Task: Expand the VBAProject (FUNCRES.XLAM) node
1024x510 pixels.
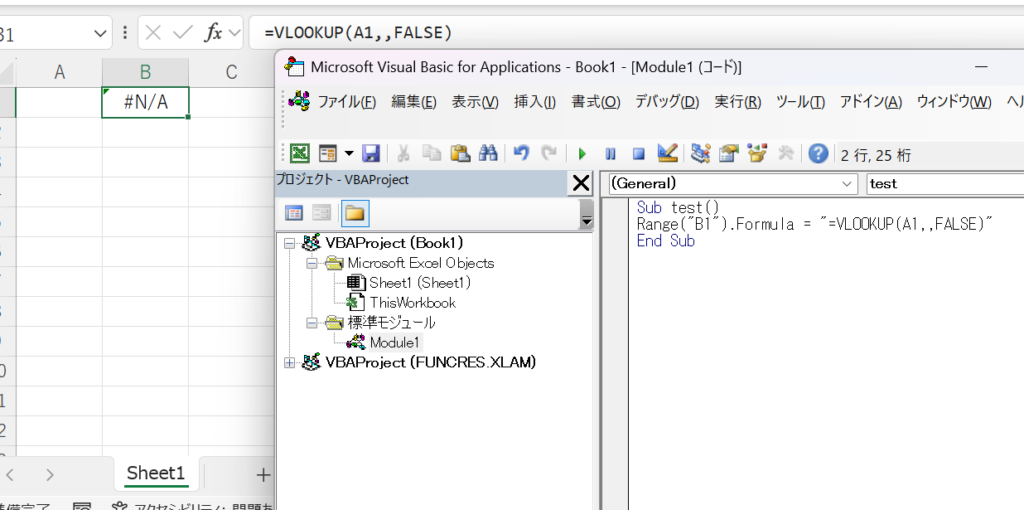Action: pos(291,362)
